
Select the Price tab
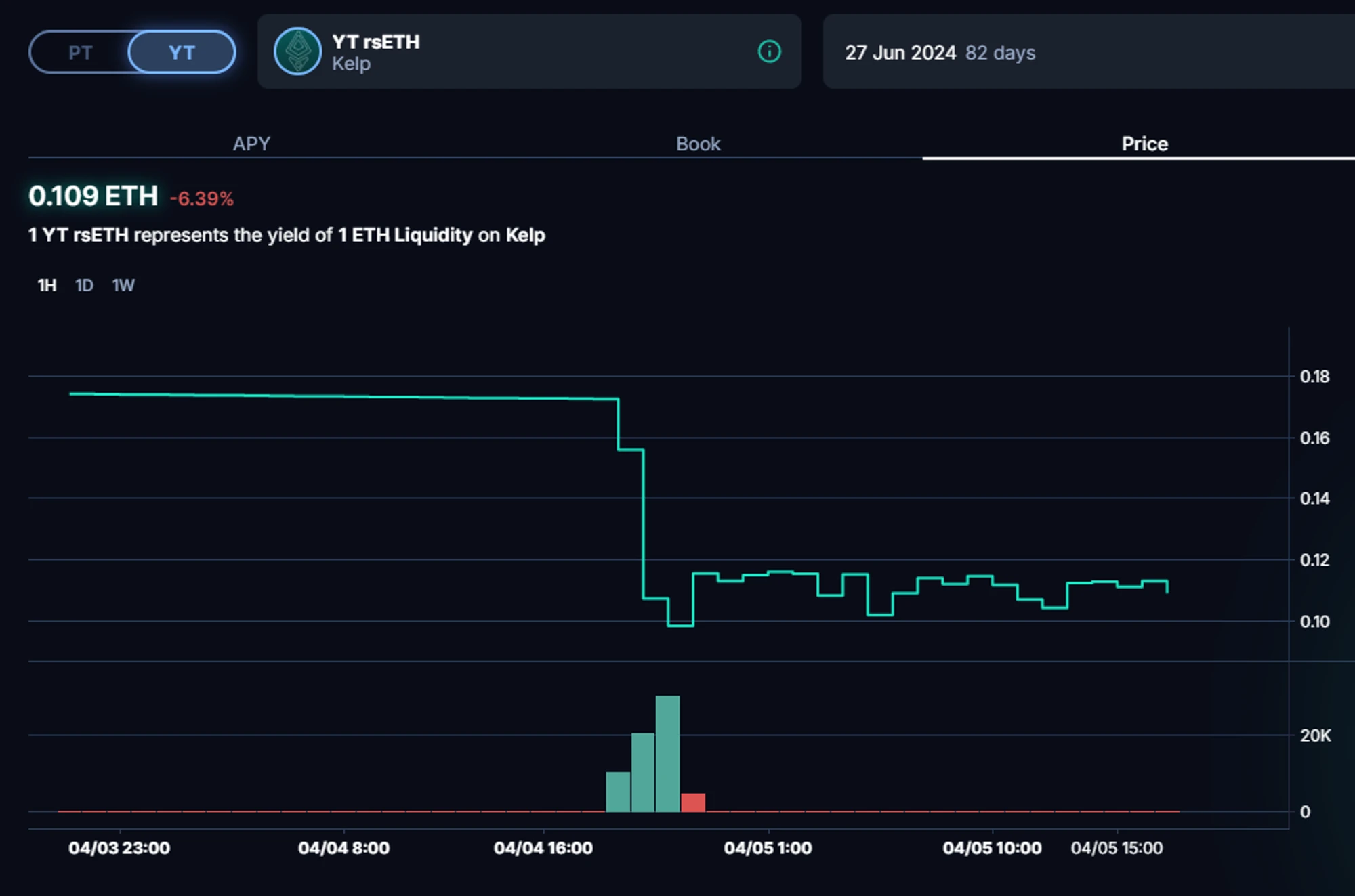pyautogui.click(x=1144, y=144)
